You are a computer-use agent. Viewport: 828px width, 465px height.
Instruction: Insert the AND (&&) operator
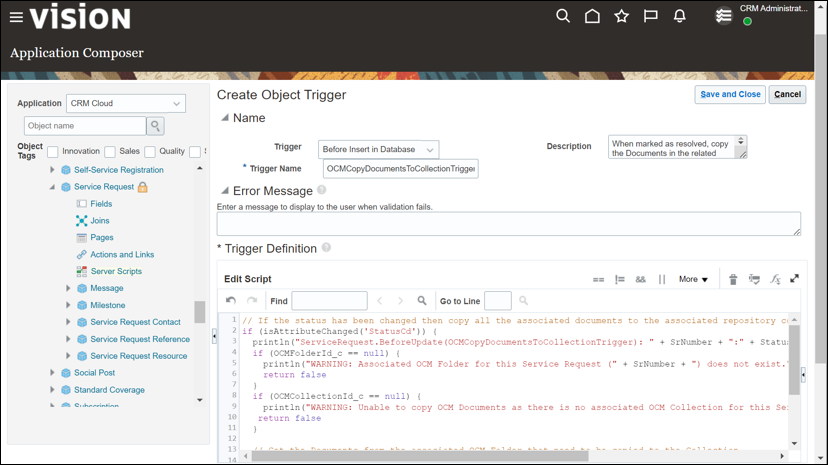coord(641,279)
